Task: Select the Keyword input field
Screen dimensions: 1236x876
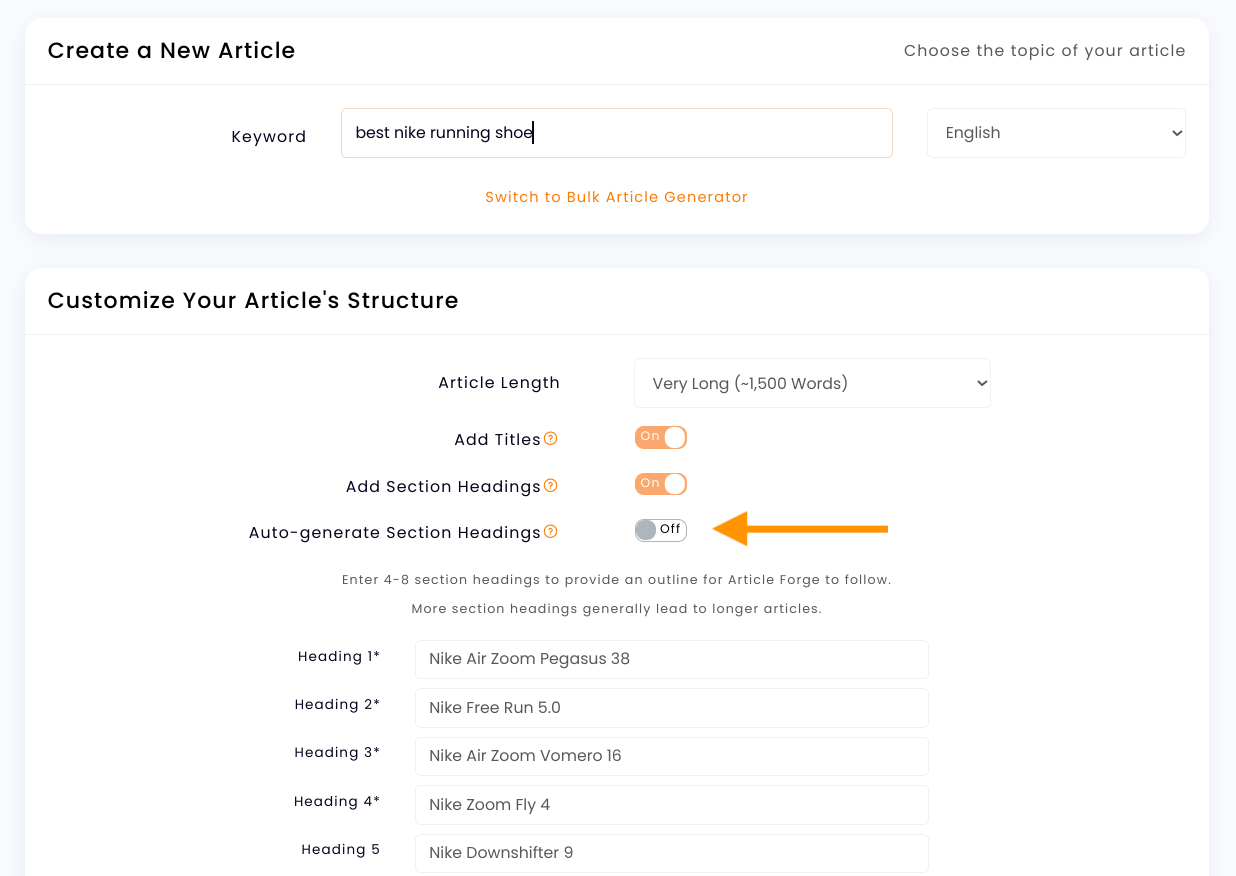Action: (x=616, y=132)
